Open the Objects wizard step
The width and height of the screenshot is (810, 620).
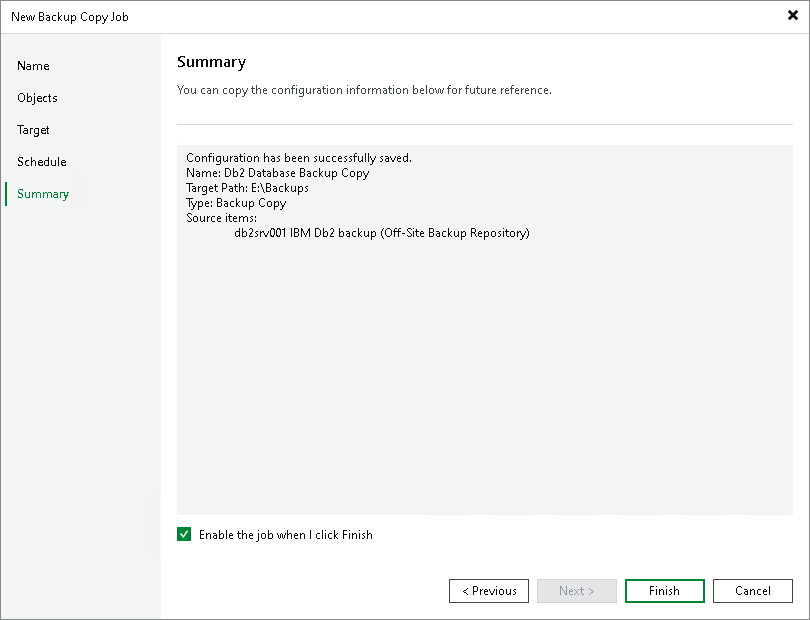tap(37, 98)
